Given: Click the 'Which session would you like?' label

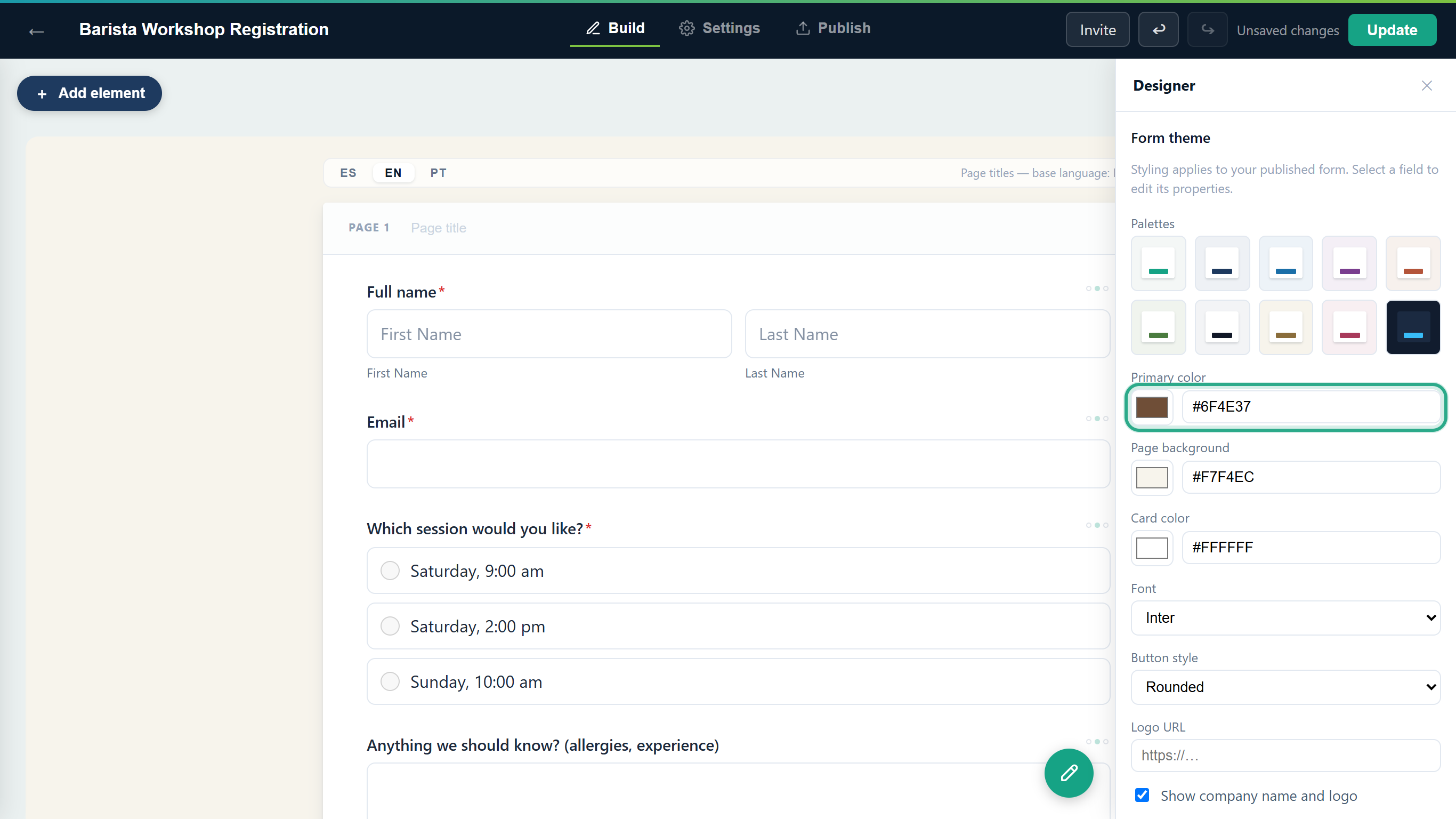Looking at the screenshot, I should (x=475, y=528).
